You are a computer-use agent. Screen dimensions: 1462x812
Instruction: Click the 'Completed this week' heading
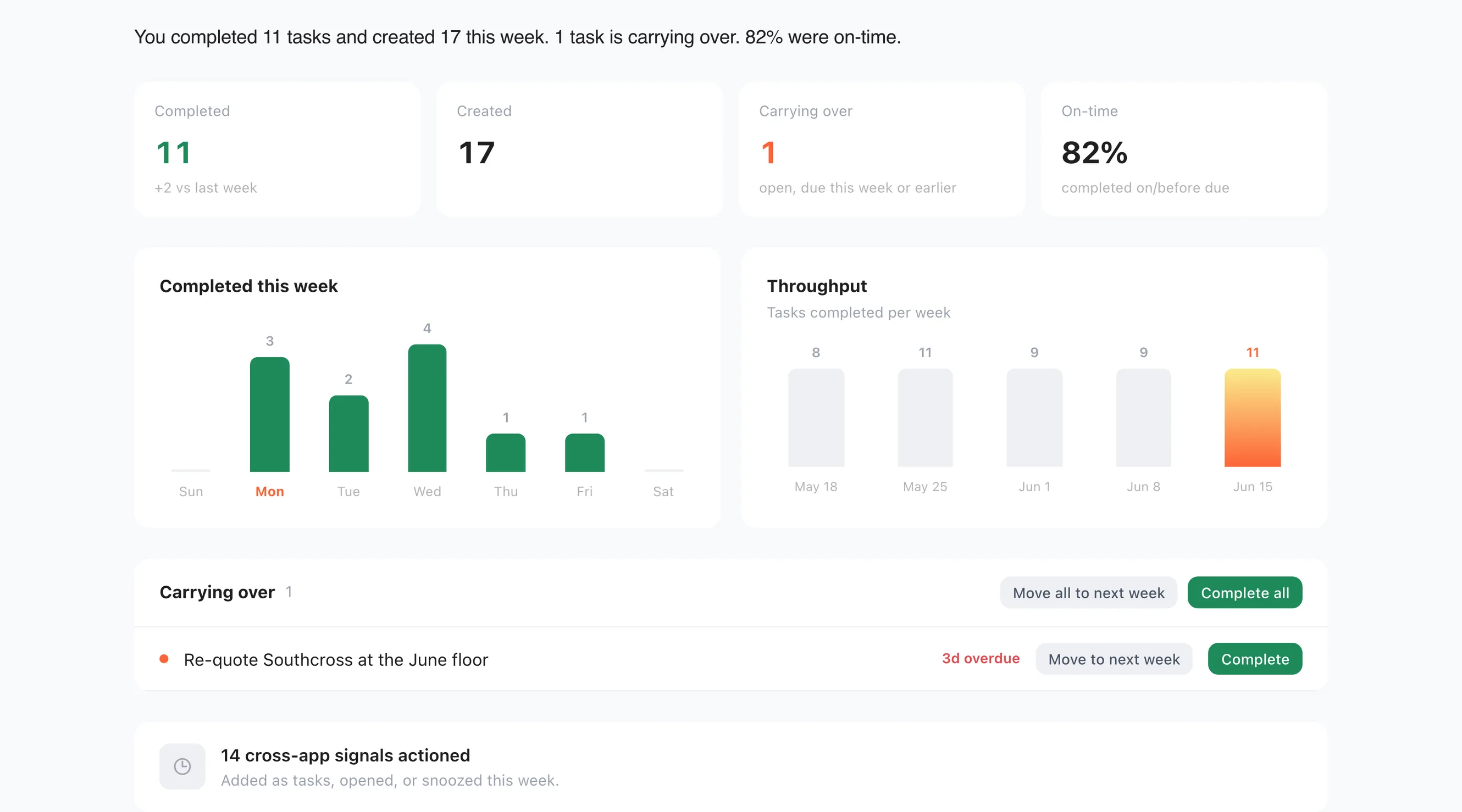pyautogui.click(x=248, y=286)
